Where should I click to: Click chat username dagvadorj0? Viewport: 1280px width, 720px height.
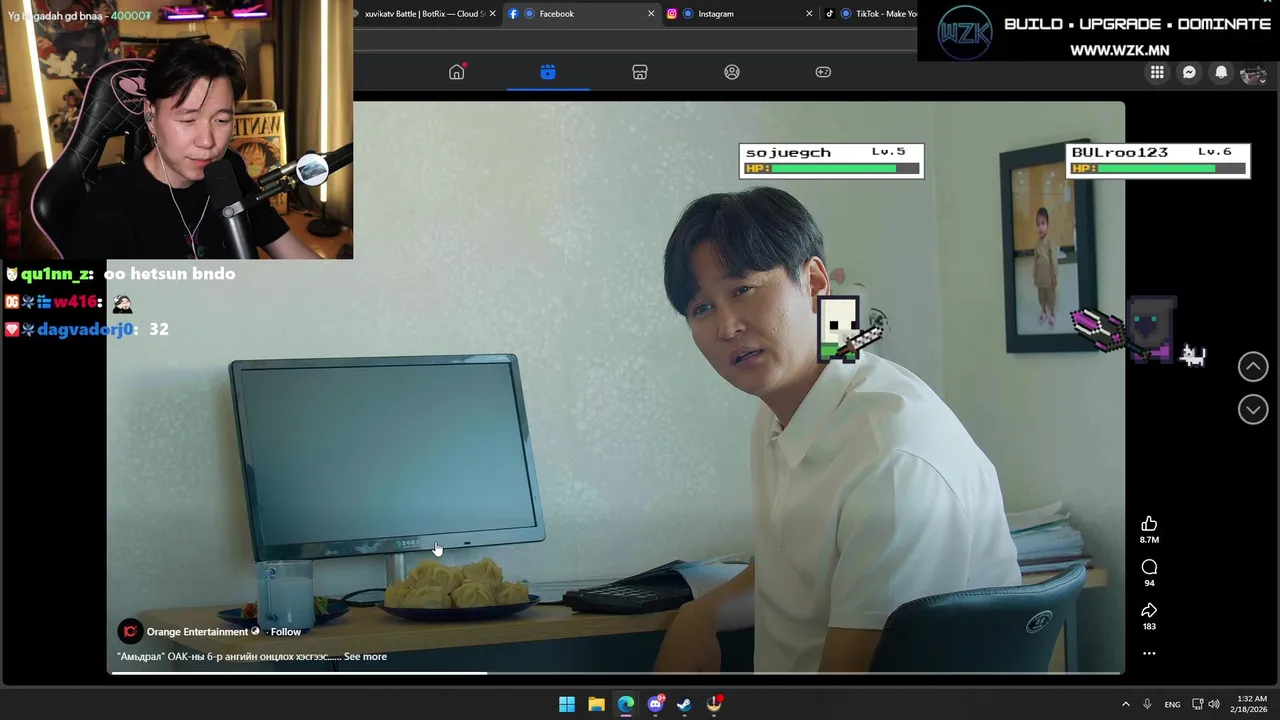(x=84, y=329)
